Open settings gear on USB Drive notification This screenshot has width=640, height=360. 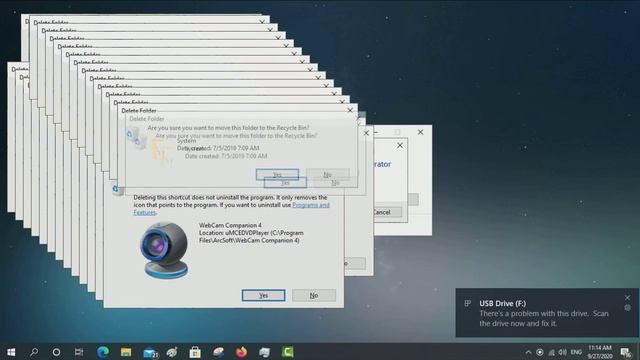[627, 308]
